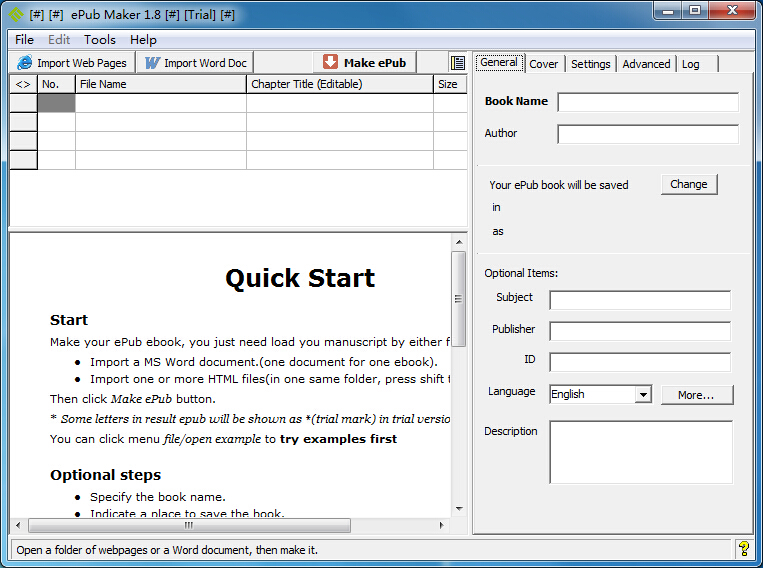Image resolution: width=763 pixels, height=568 pixels.
Task: Switch to the General tab
Action: click(499, 63)
